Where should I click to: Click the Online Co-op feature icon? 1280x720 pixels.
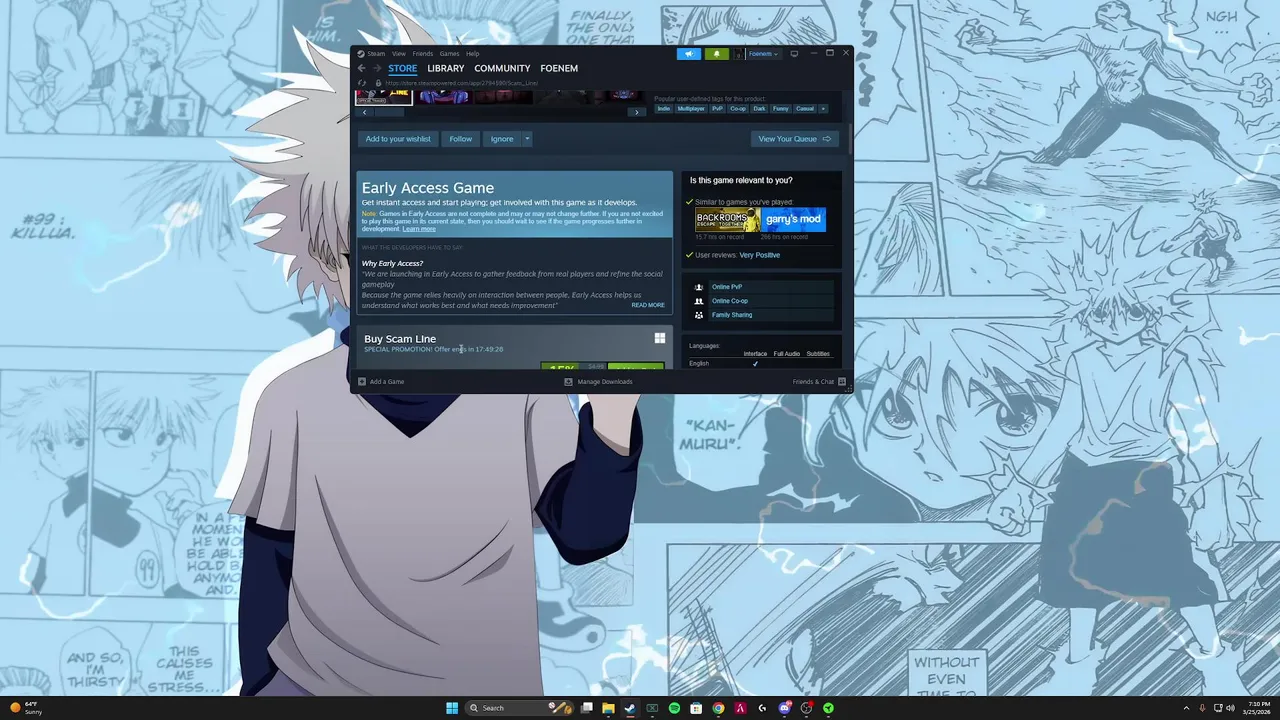pos(699,301)
